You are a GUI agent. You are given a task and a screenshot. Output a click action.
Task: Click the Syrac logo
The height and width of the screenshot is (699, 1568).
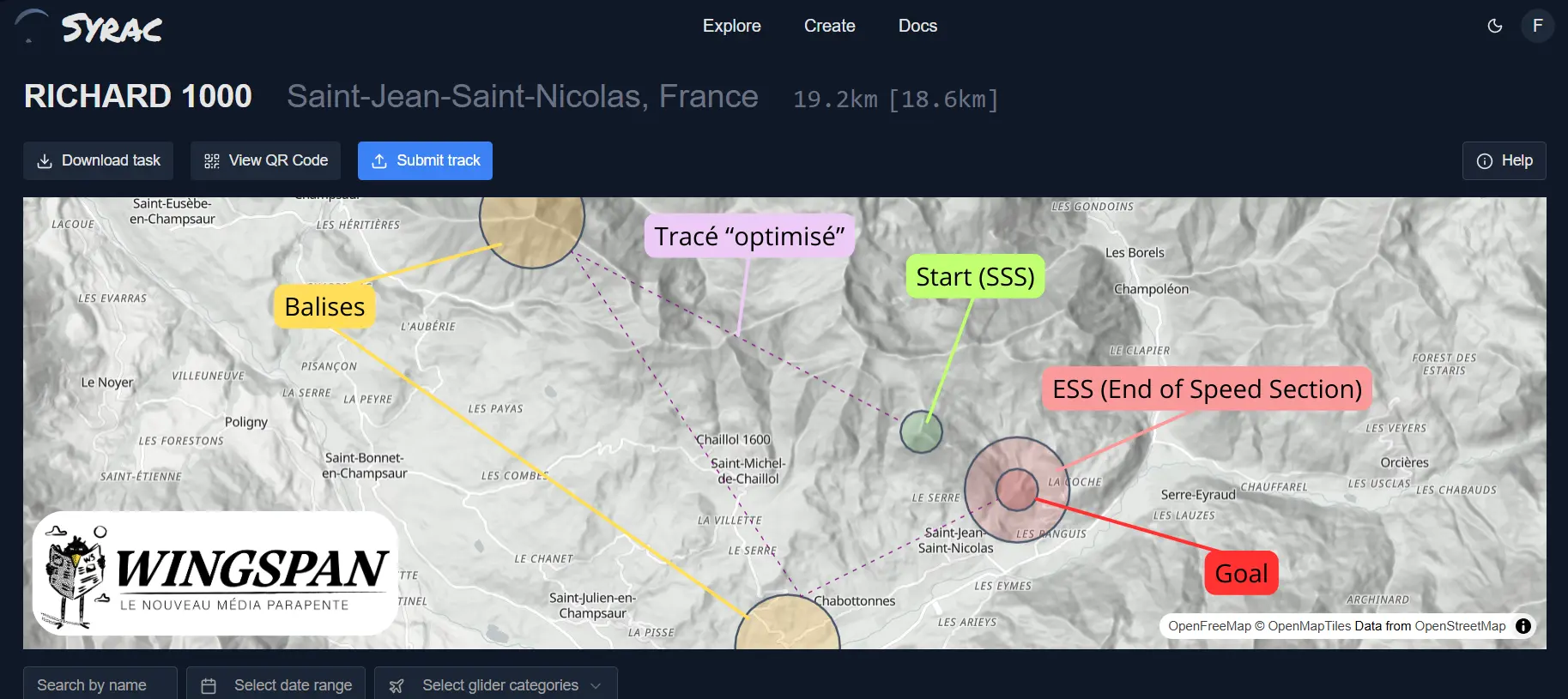click(x=89, y=27)
